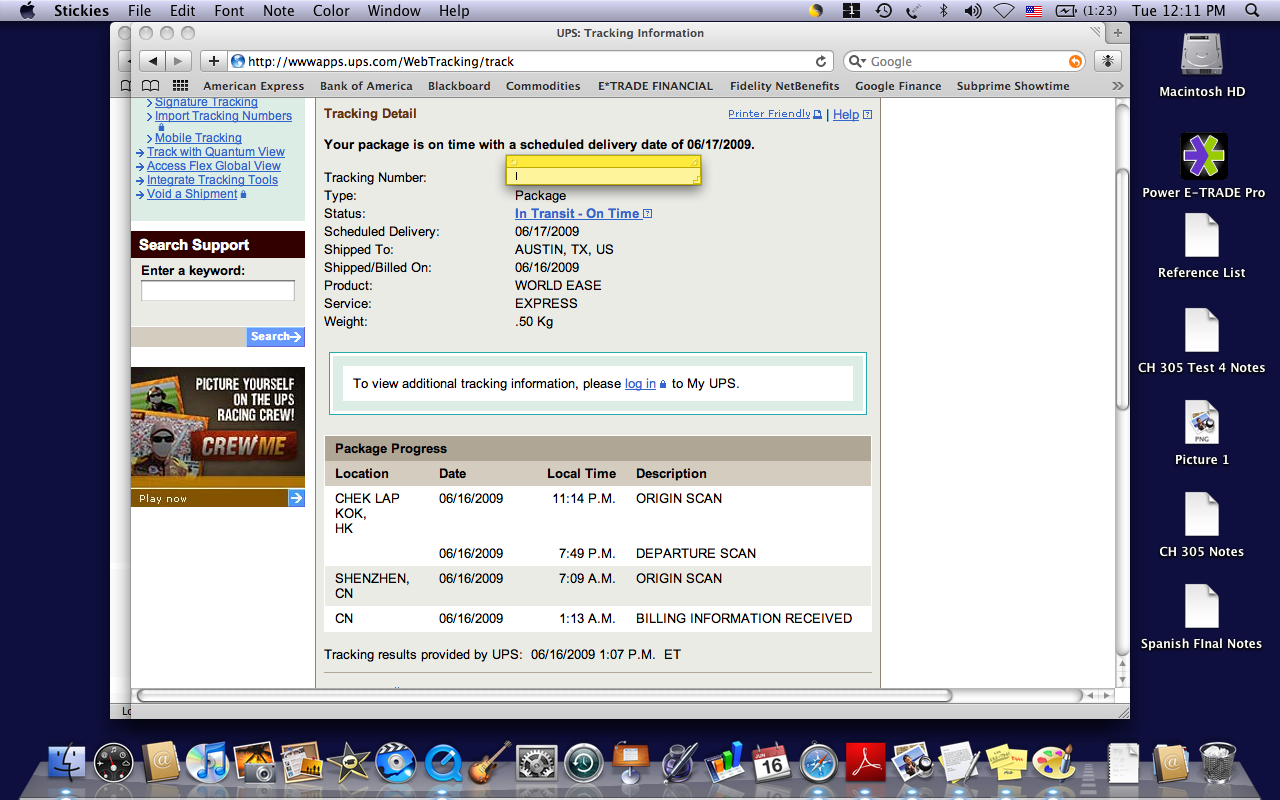Click the Safari compass in the Dock
The height and width of the screenshot is (800, 1280).
(818, 764)
